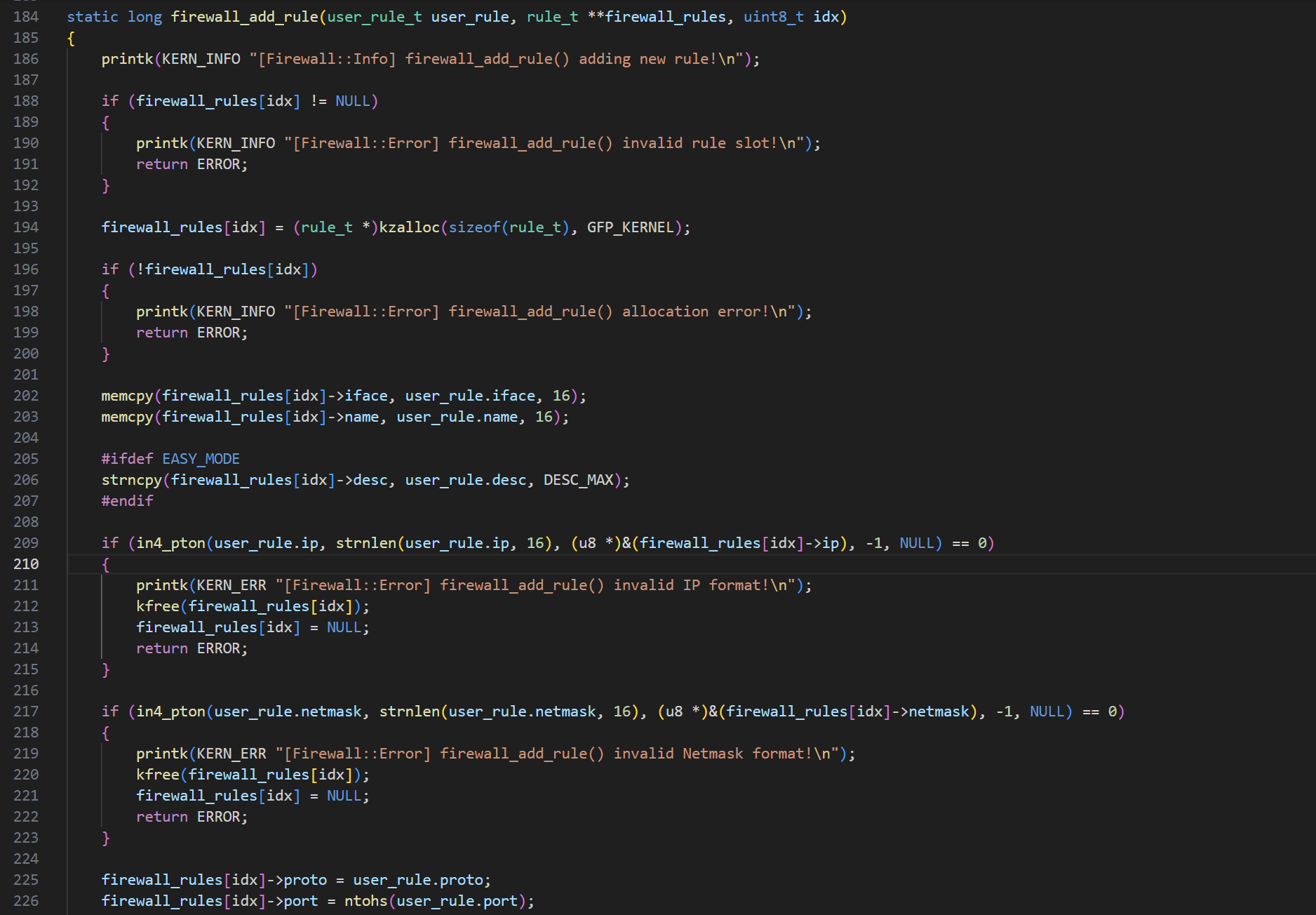Viewport: 1316px width, 915px height.
Task: Click the user_rule_t type on line 184
Action: (x=374, y=16)
